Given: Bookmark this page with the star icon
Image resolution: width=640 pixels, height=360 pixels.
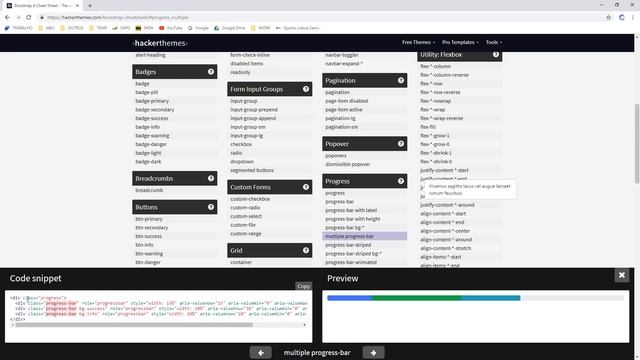Looking at the screenshot, I should tap(609, 18).
